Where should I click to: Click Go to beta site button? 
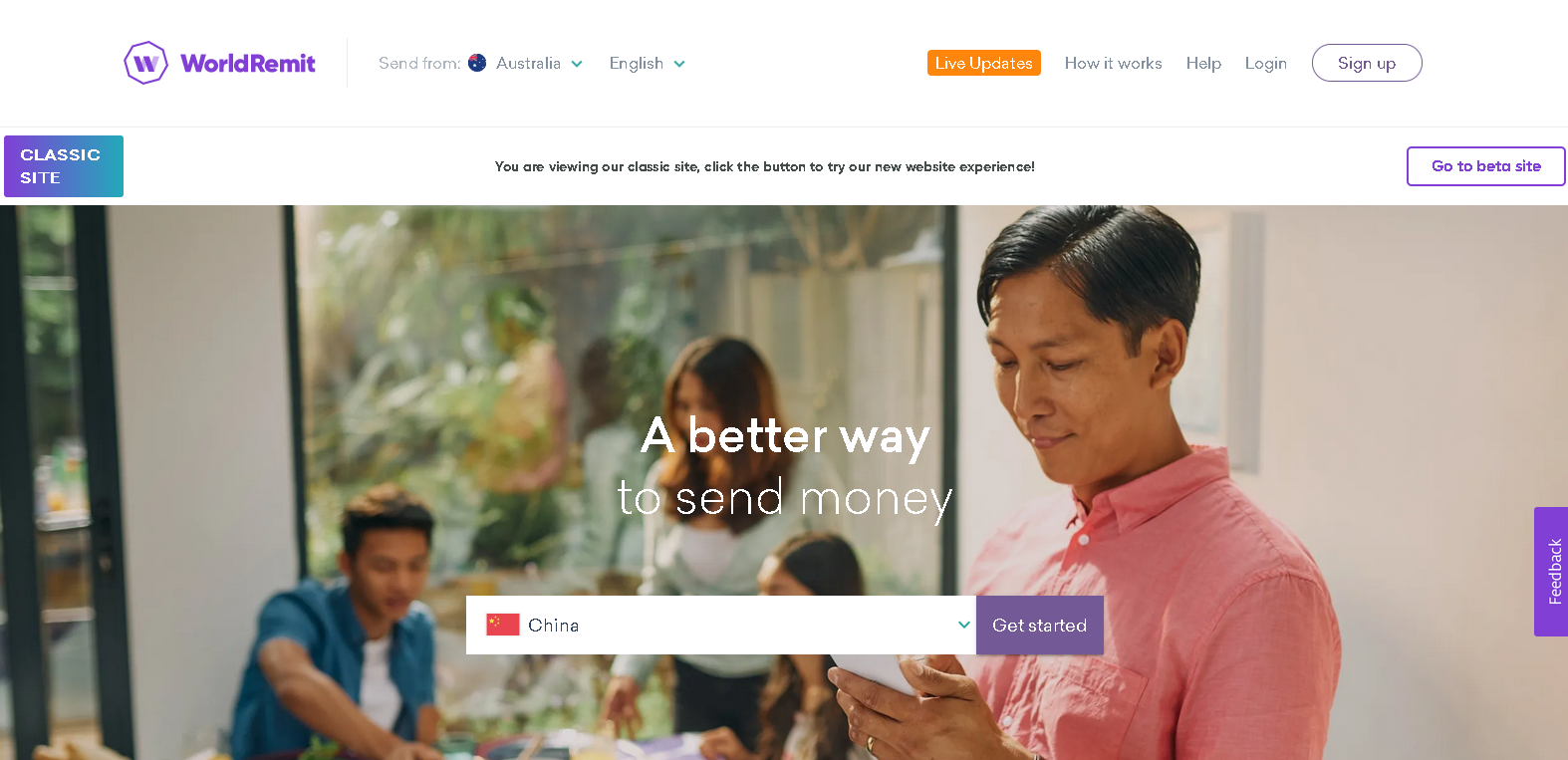[x=1485, y=166]
